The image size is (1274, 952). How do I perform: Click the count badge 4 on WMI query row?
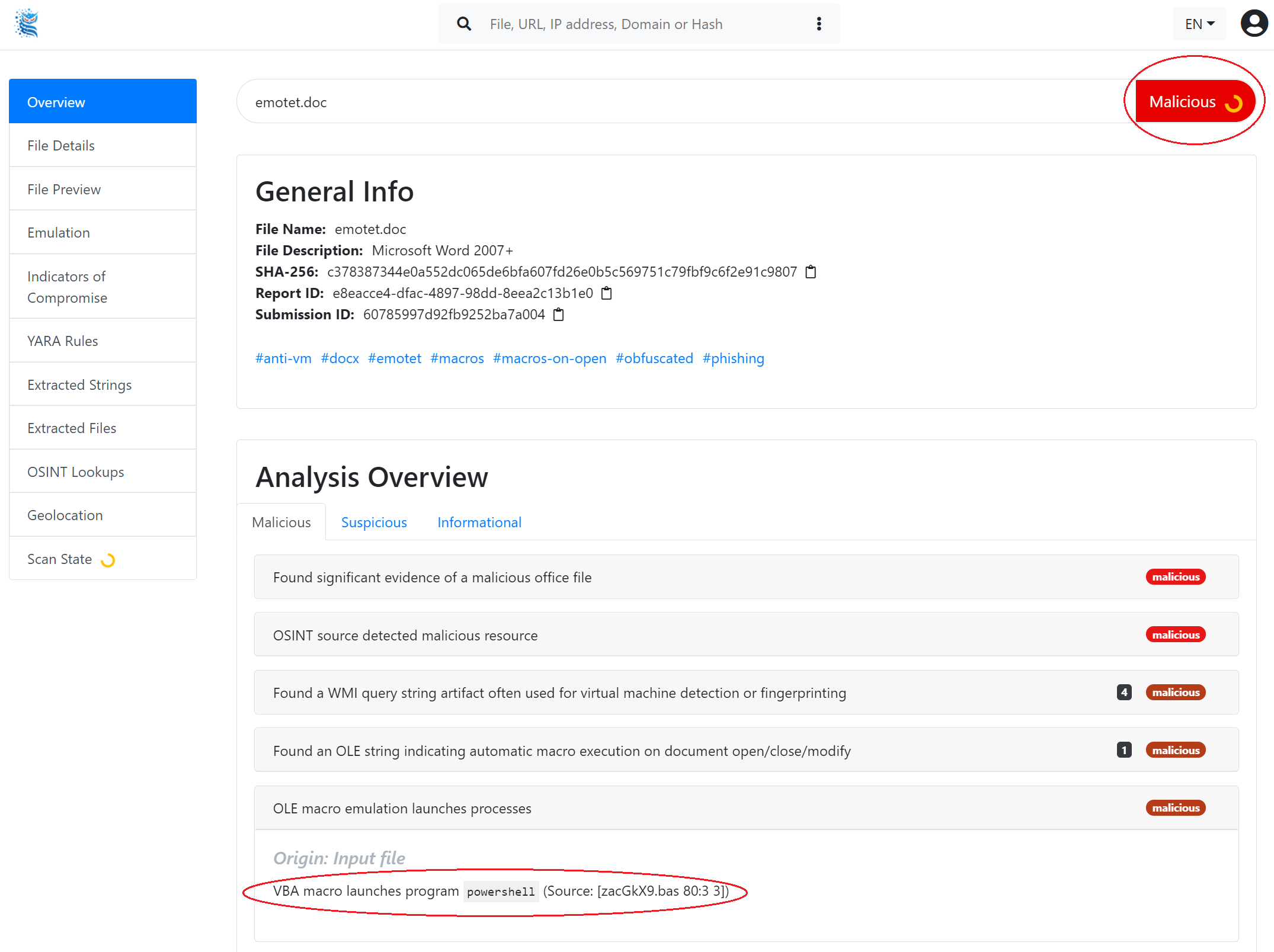(x=1123, y=693)
